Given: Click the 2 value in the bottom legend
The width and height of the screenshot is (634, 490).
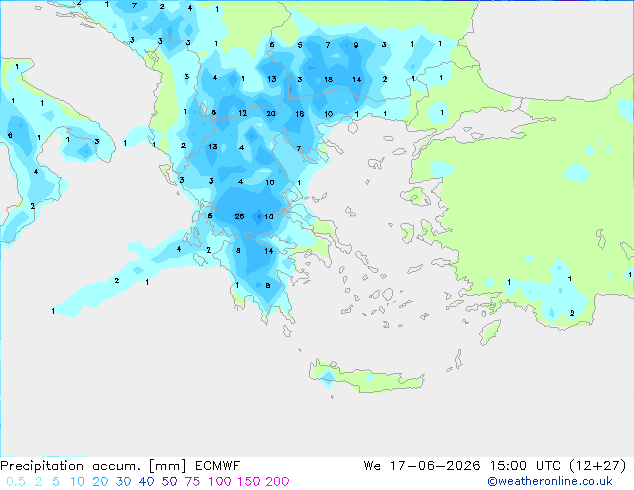Looking at the screenshot, I should 38,482.
